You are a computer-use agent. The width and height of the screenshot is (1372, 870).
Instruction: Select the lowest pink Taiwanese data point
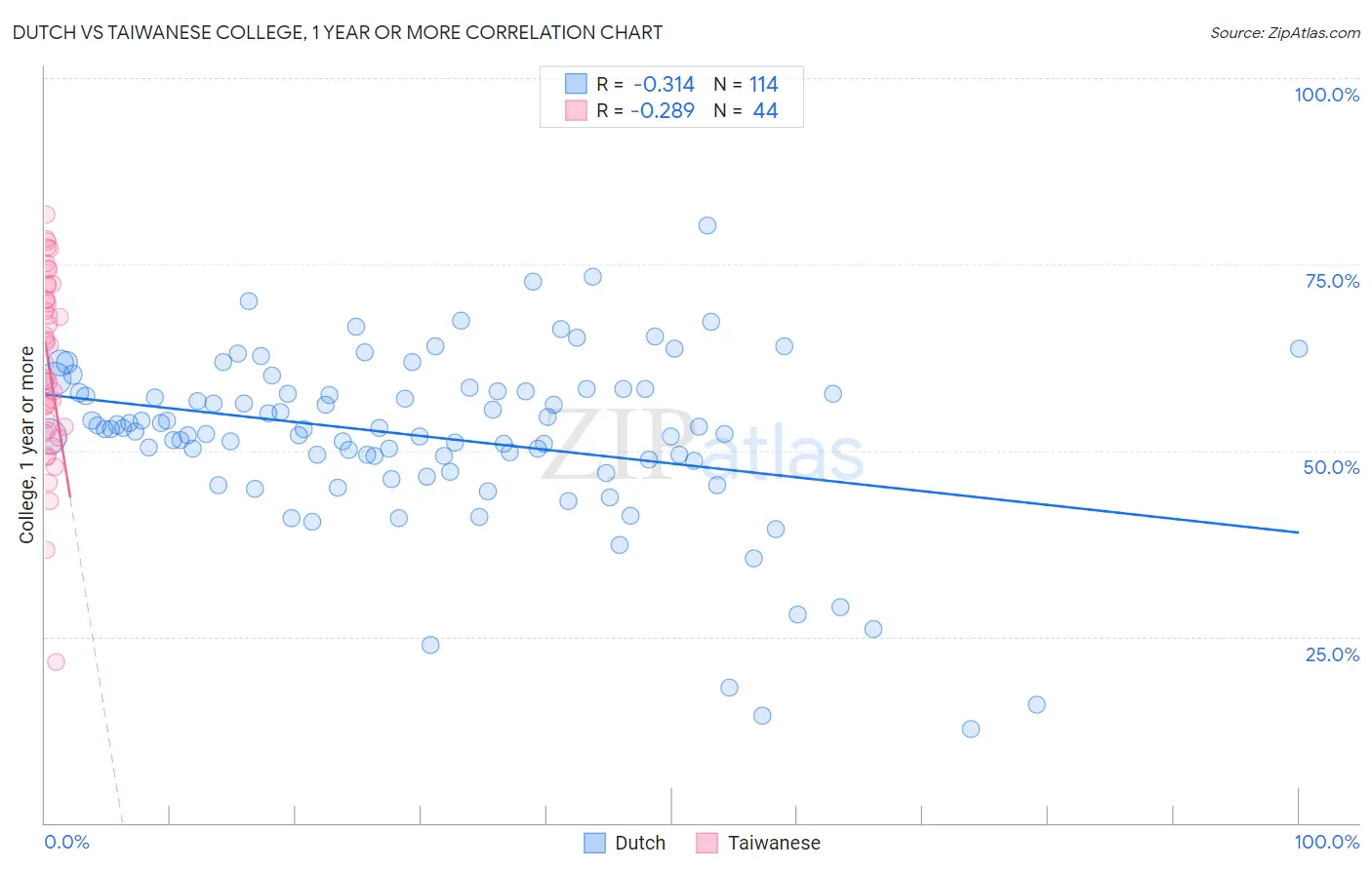coord(56,661)
